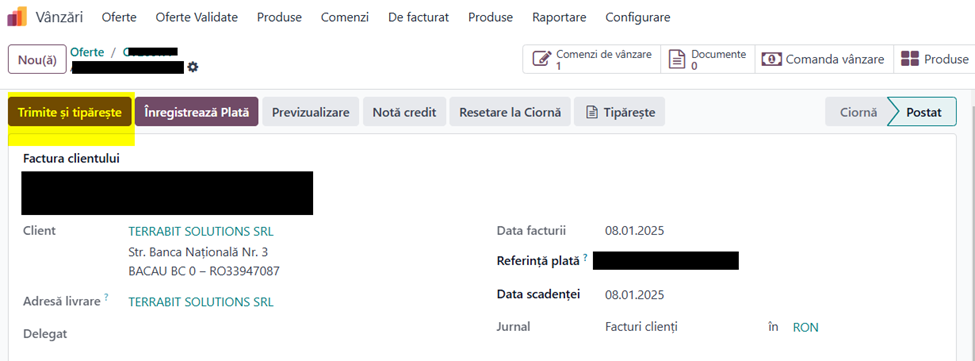This screenshot has height=361, width=975.
Task: Open the Oferte Validate menu item
Action: [196, 17]
